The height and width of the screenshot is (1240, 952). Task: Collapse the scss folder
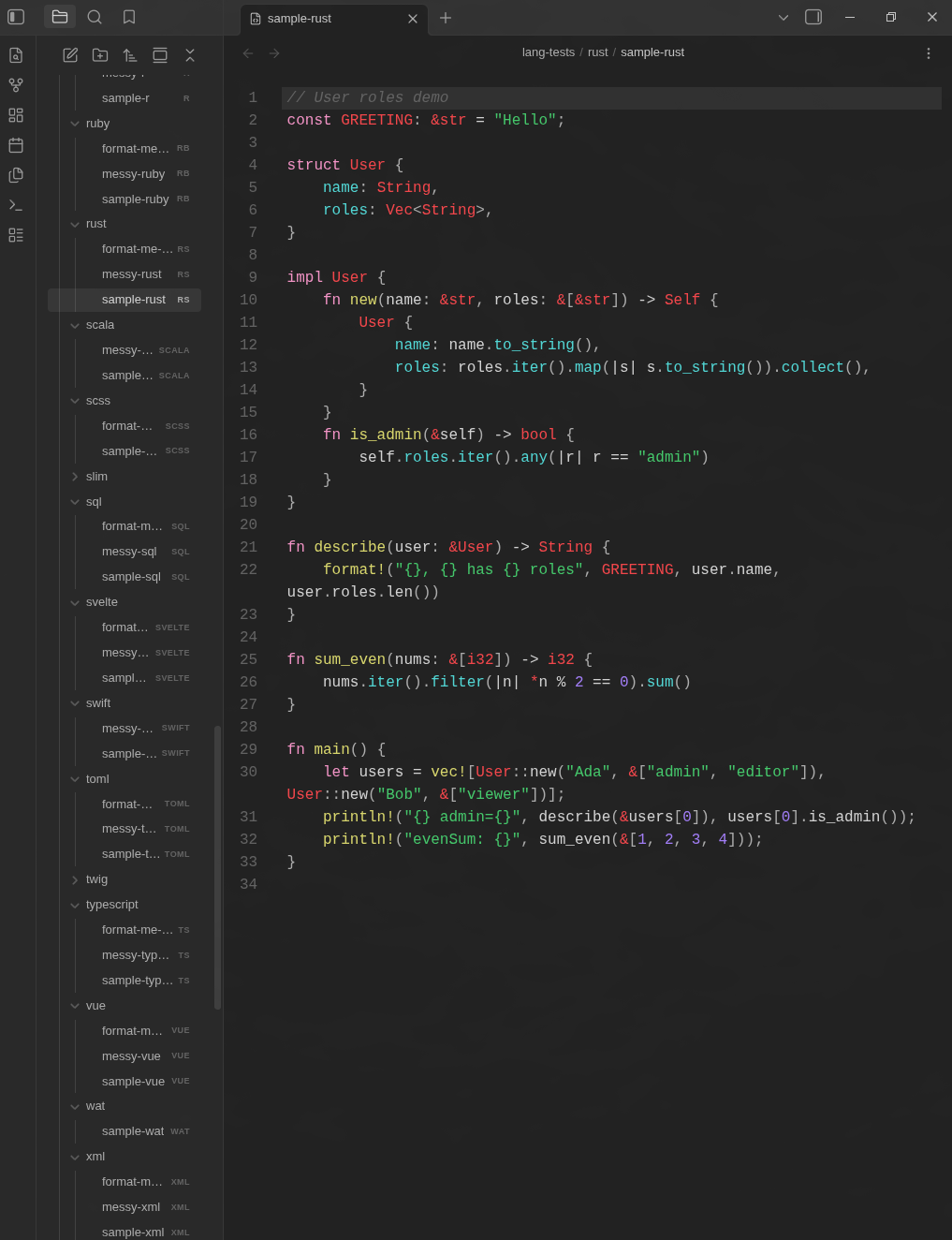tap(124, 401)
